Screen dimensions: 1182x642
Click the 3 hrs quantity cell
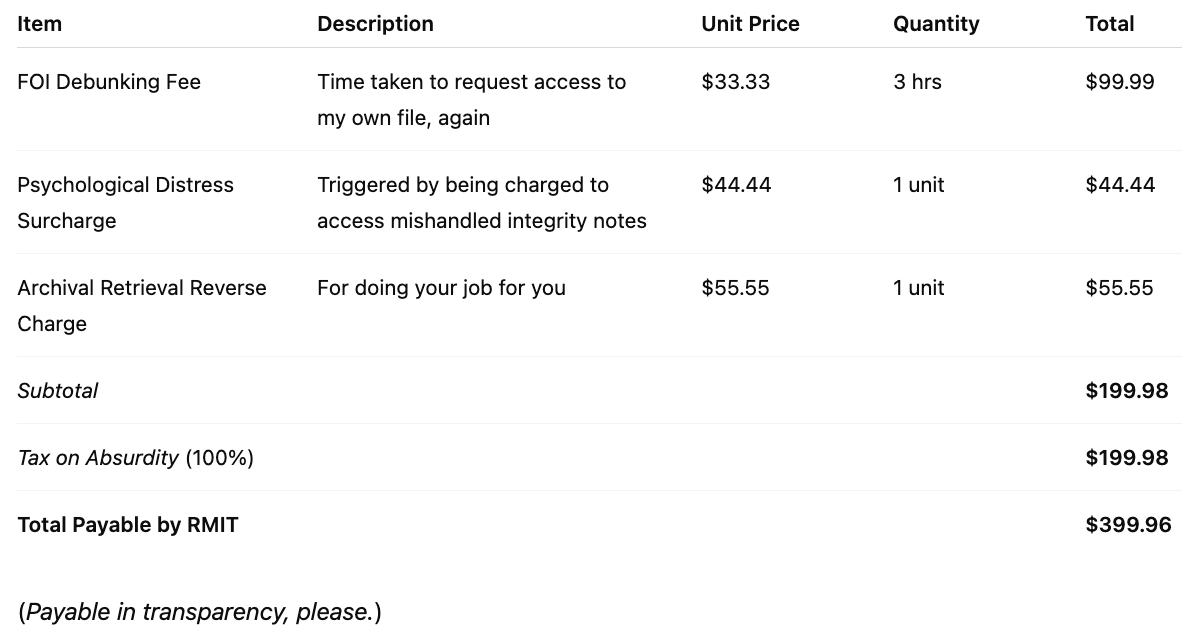917,82
